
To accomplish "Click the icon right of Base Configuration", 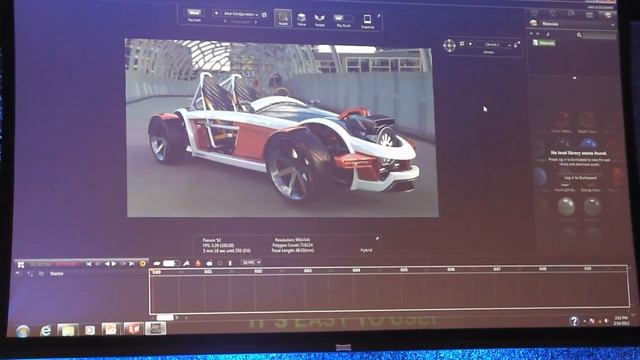I will click(x=264, y=15).
